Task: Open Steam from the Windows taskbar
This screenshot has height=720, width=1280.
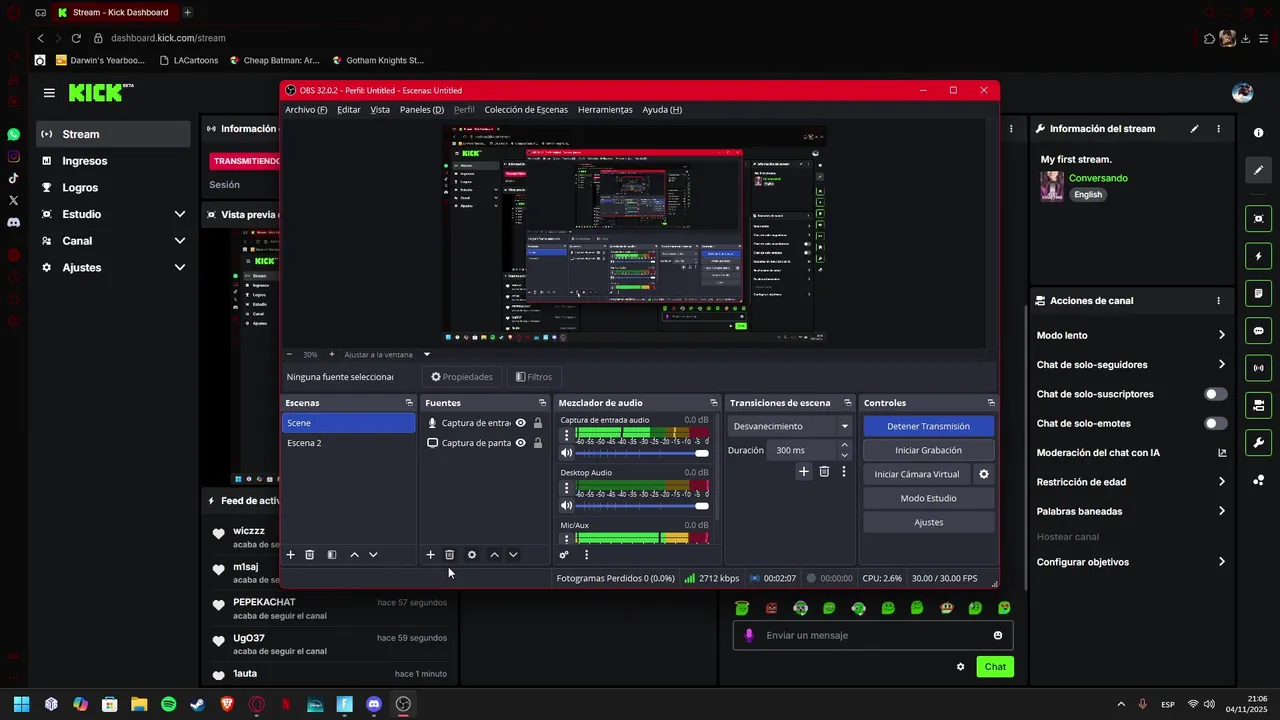Action: coord(198,704)
